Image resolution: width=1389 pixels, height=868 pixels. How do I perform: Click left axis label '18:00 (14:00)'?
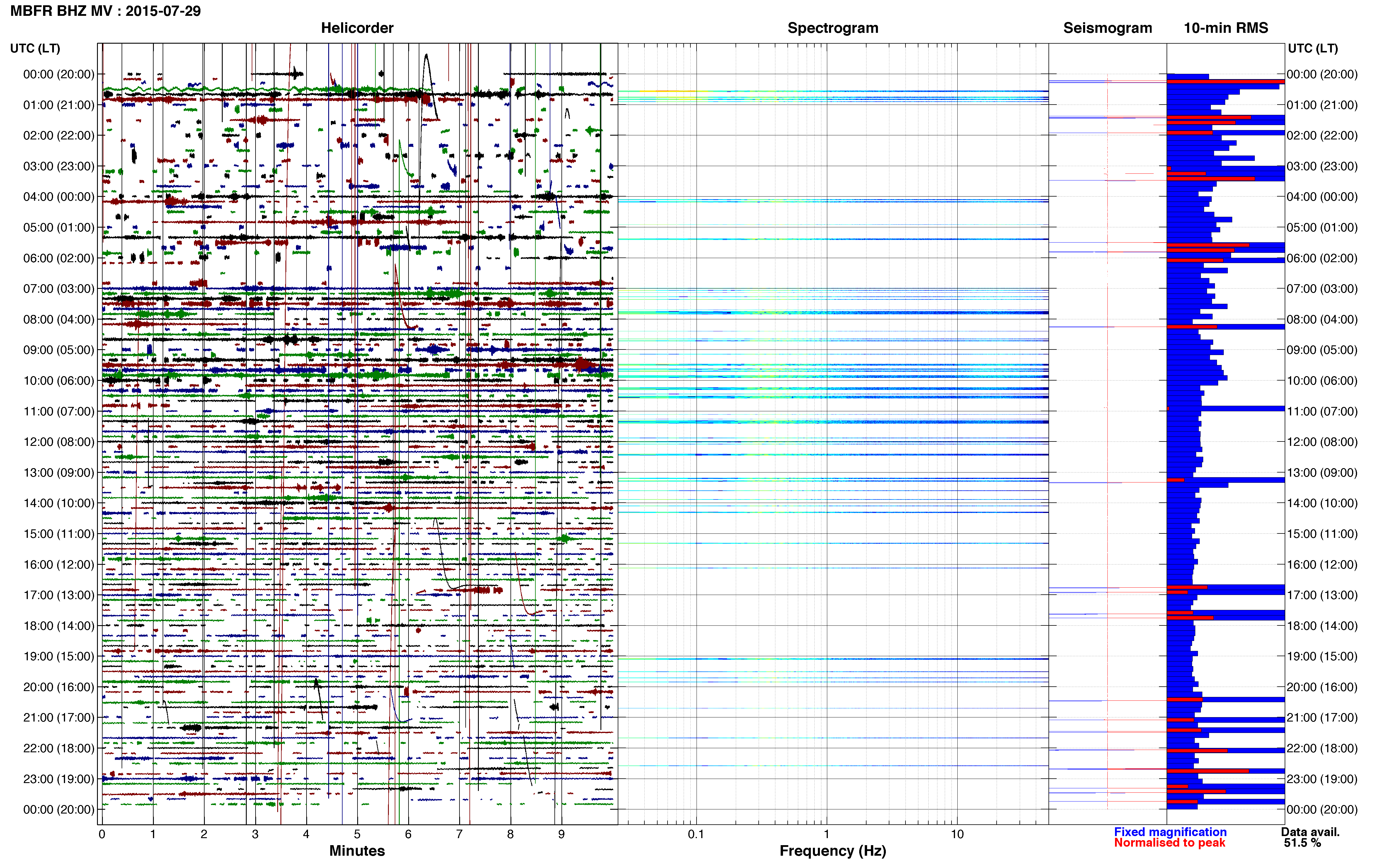[x=59, y=626]
